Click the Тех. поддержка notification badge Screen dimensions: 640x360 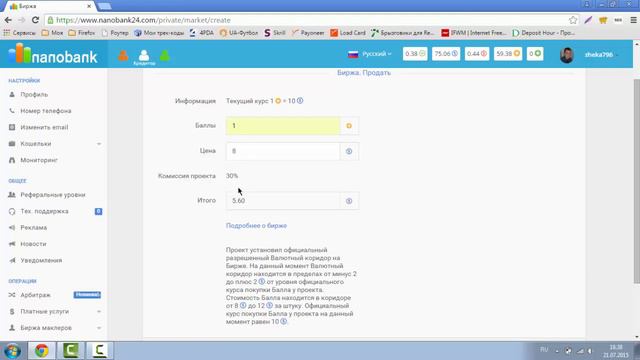coord(98,211)
